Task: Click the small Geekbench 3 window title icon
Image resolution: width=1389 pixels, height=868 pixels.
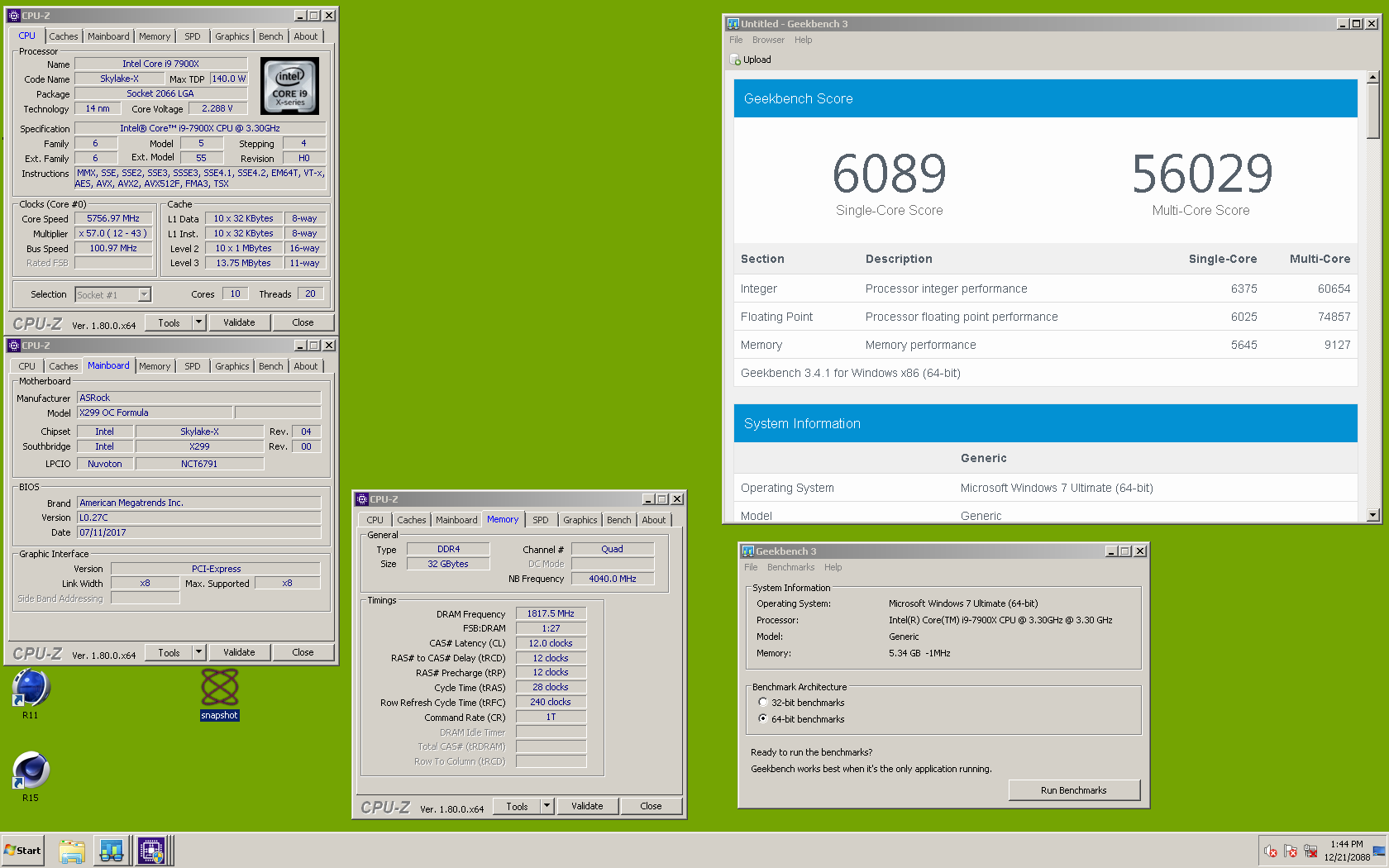Action: (747, 551)
